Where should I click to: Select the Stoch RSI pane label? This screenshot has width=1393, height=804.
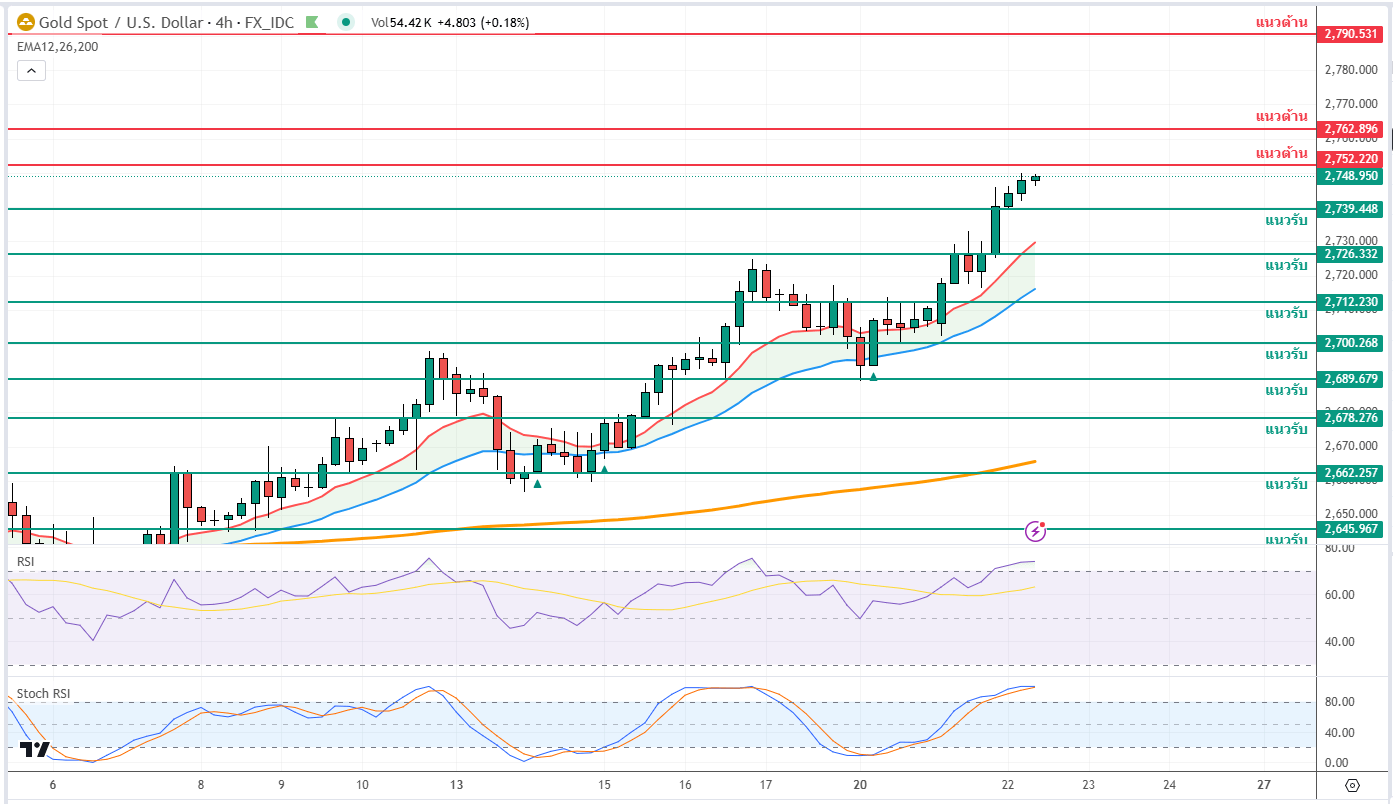tap(43, 693)
